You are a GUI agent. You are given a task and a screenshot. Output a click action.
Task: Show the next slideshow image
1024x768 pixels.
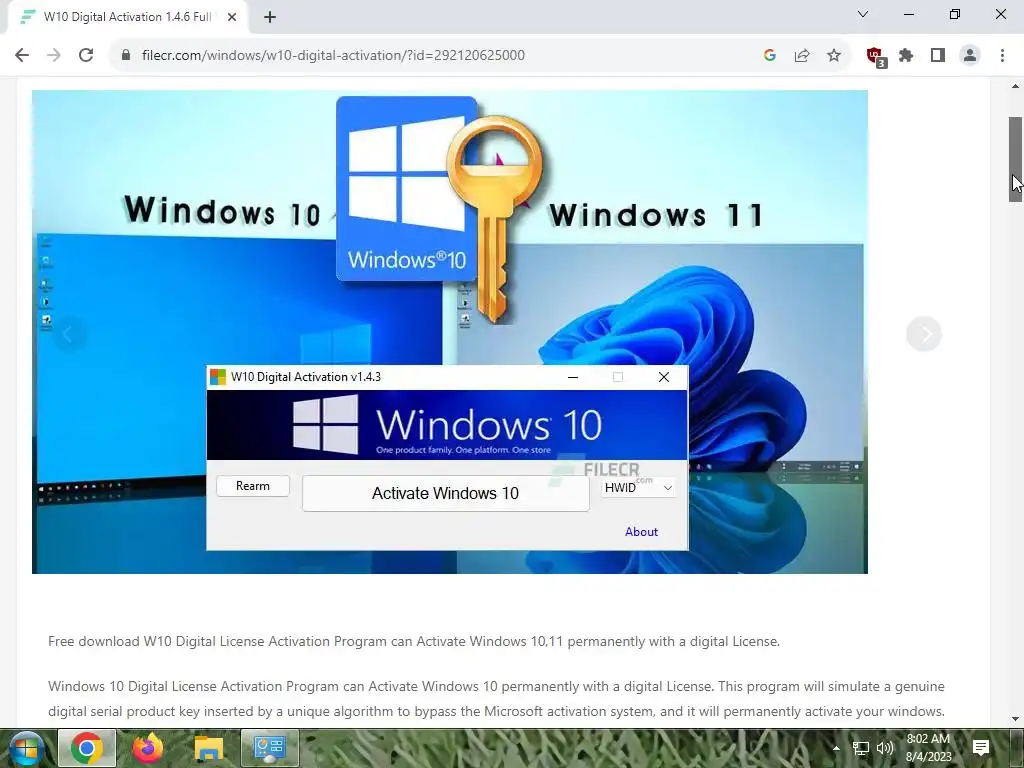(x=924, y=334)
